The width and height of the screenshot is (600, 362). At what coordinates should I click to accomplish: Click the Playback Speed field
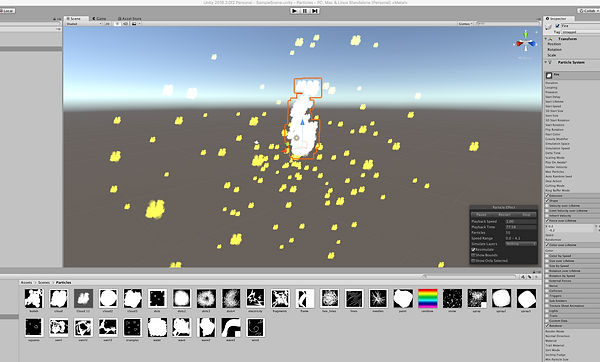520,222
